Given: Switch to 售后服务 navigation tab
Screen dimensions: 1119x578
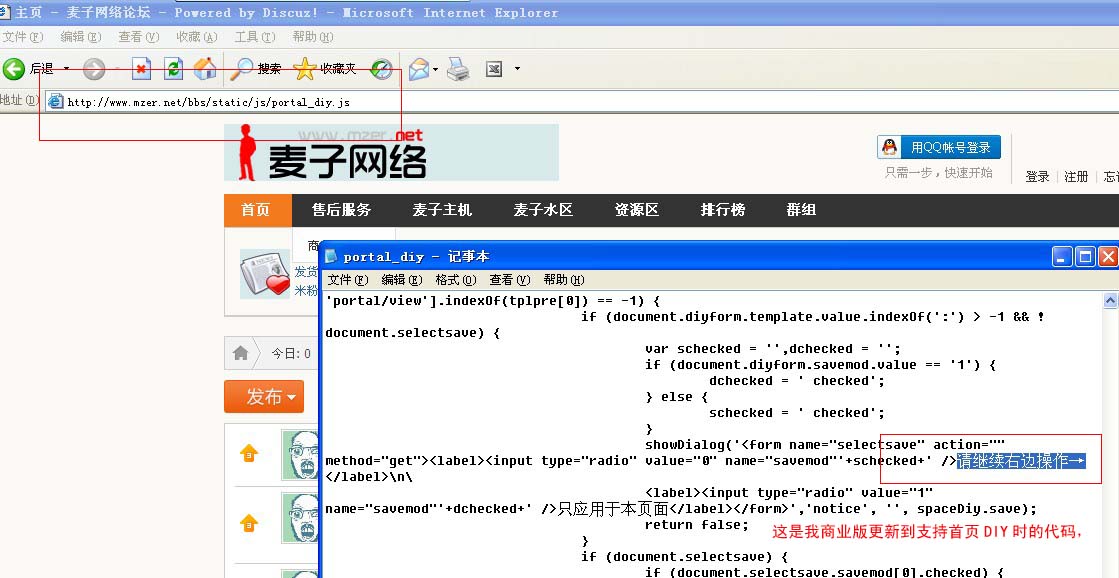Looking at the screenshot, I should click(x=341, y=210).
